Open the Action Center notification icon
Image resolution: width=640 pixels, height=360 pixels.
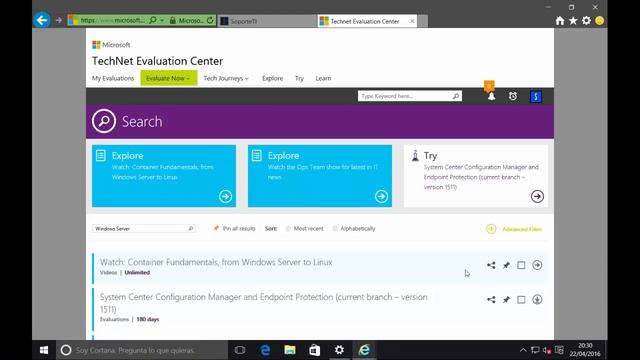(559, 350)
